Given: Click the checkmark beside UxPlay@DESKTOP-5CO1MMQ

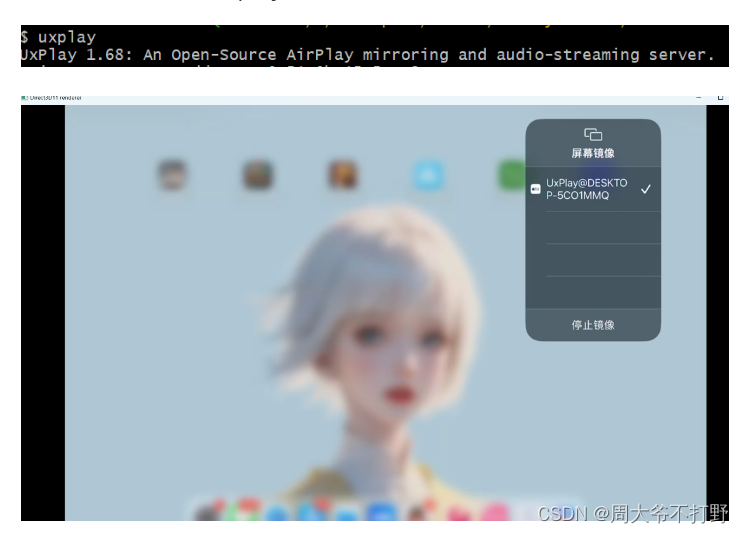Looking at the screenshot, I should tap(645, 189).
